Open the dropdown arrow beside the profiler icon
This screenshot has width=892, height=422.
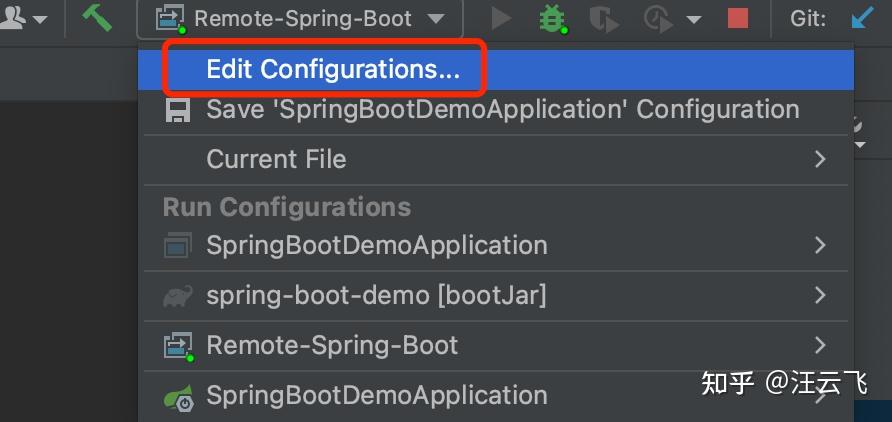point(693,20)
